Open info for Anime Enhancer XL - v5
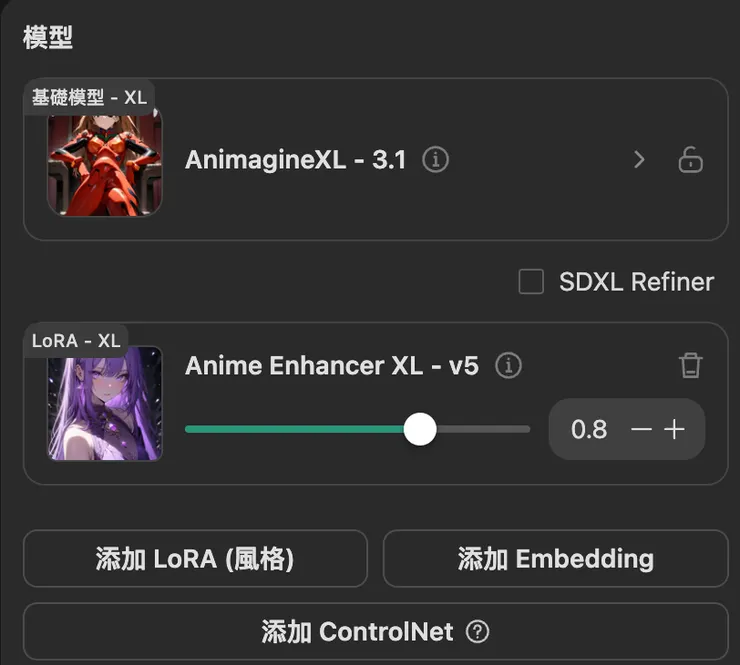 coord(508,366)
